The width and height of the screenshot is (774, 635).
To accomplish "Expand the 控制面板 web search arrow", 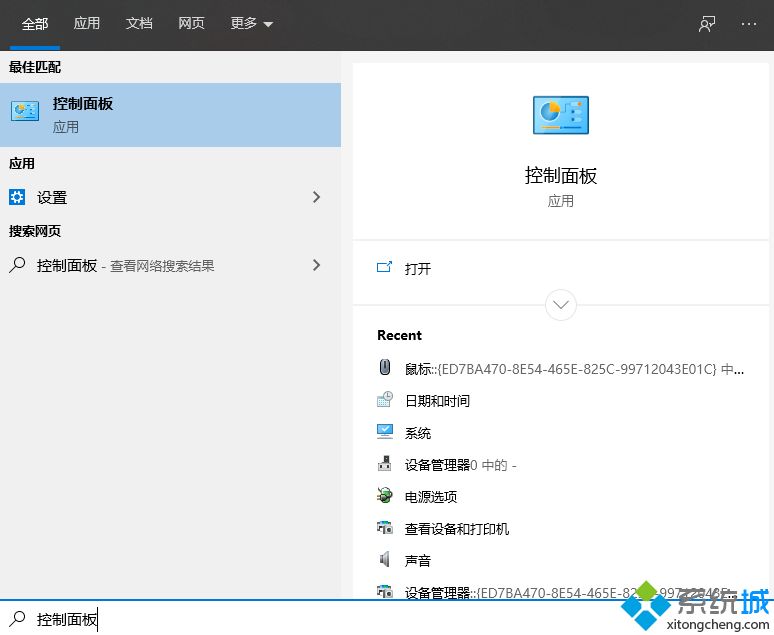I will point(316,265).
